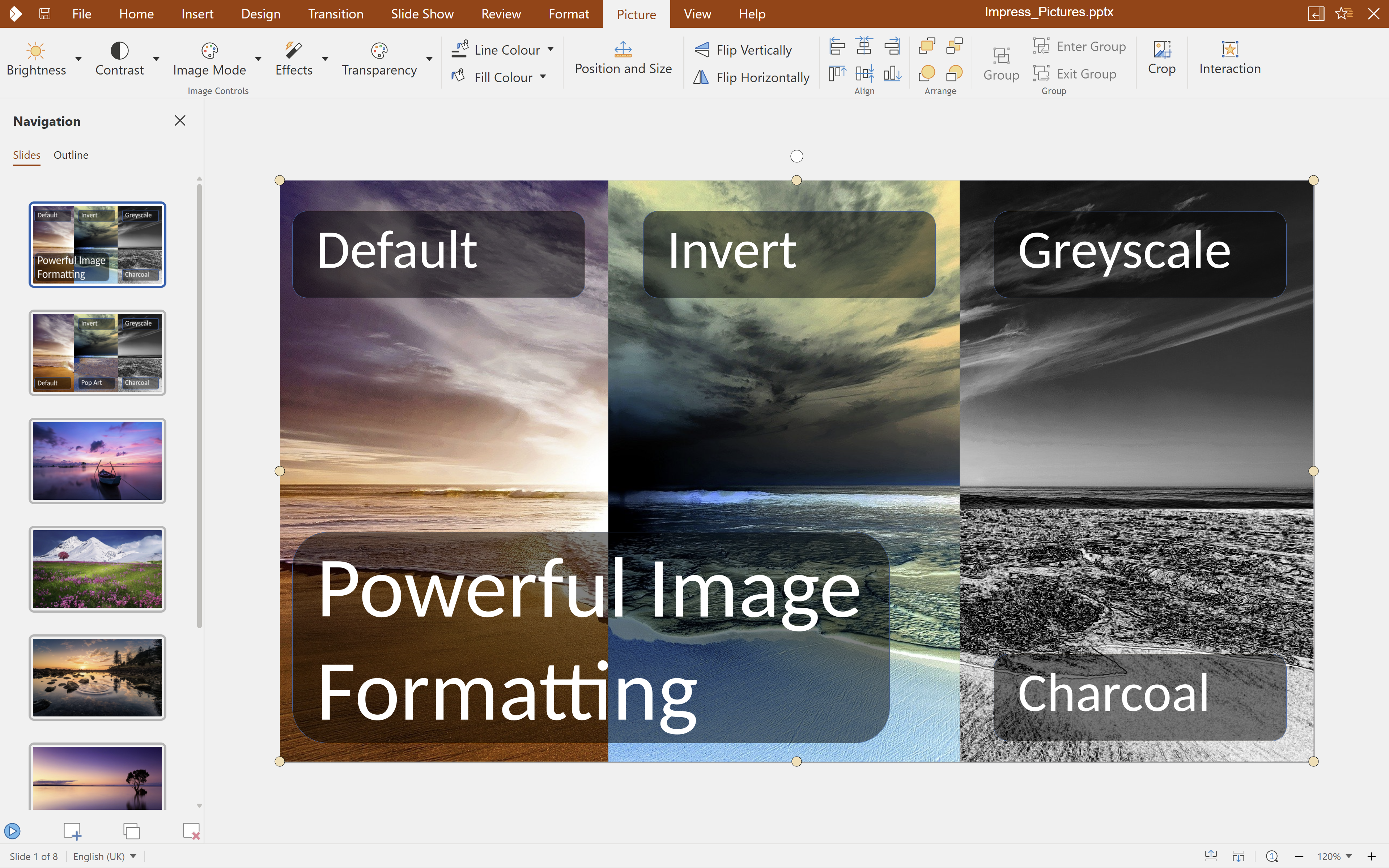Zoom in with plus button
This screenshot has height=868, width=1389.
[x=1372, y=856]
